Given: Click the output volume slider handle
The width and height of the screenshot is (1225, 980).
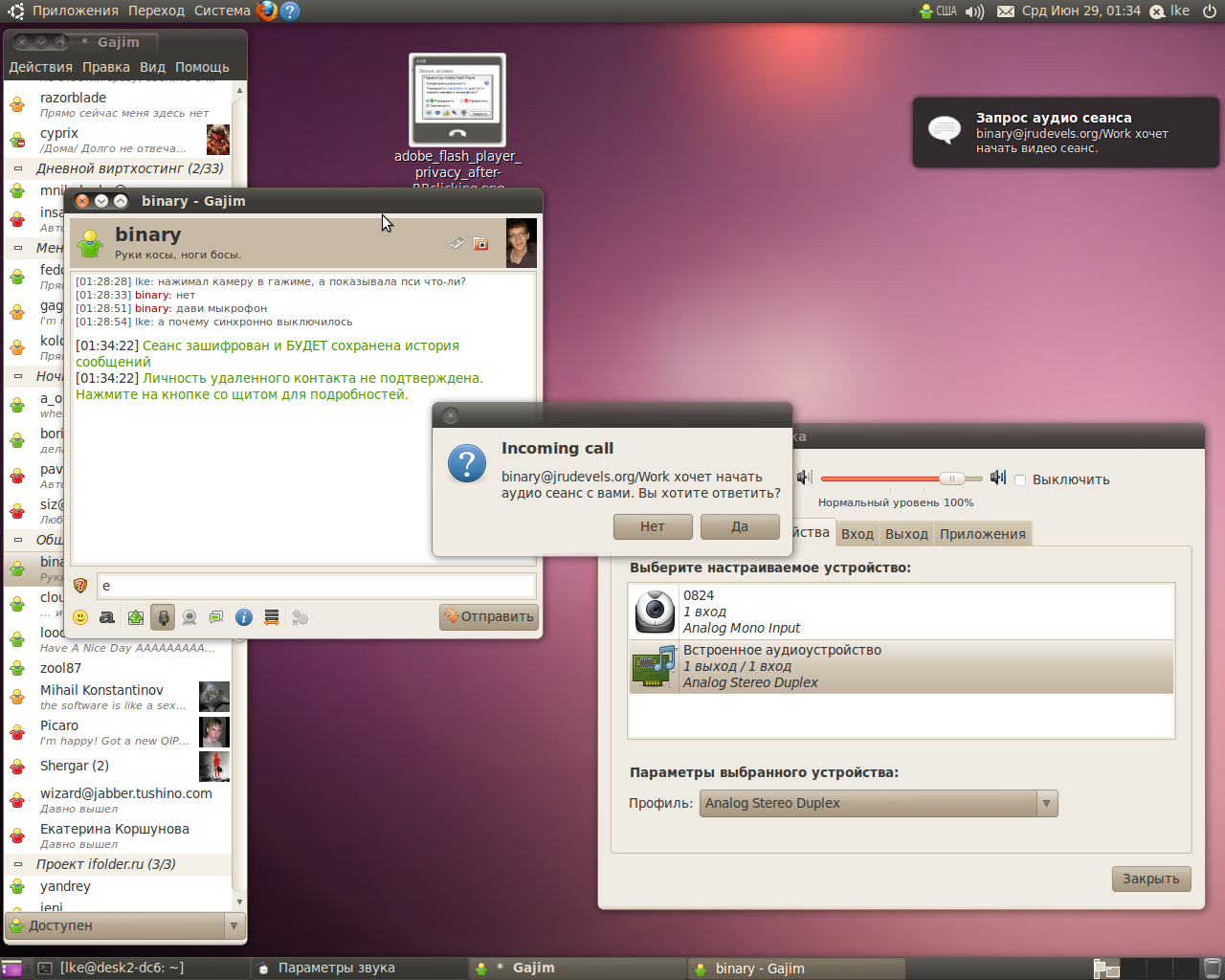Looking at the screenshot, I should coord(950,479).
